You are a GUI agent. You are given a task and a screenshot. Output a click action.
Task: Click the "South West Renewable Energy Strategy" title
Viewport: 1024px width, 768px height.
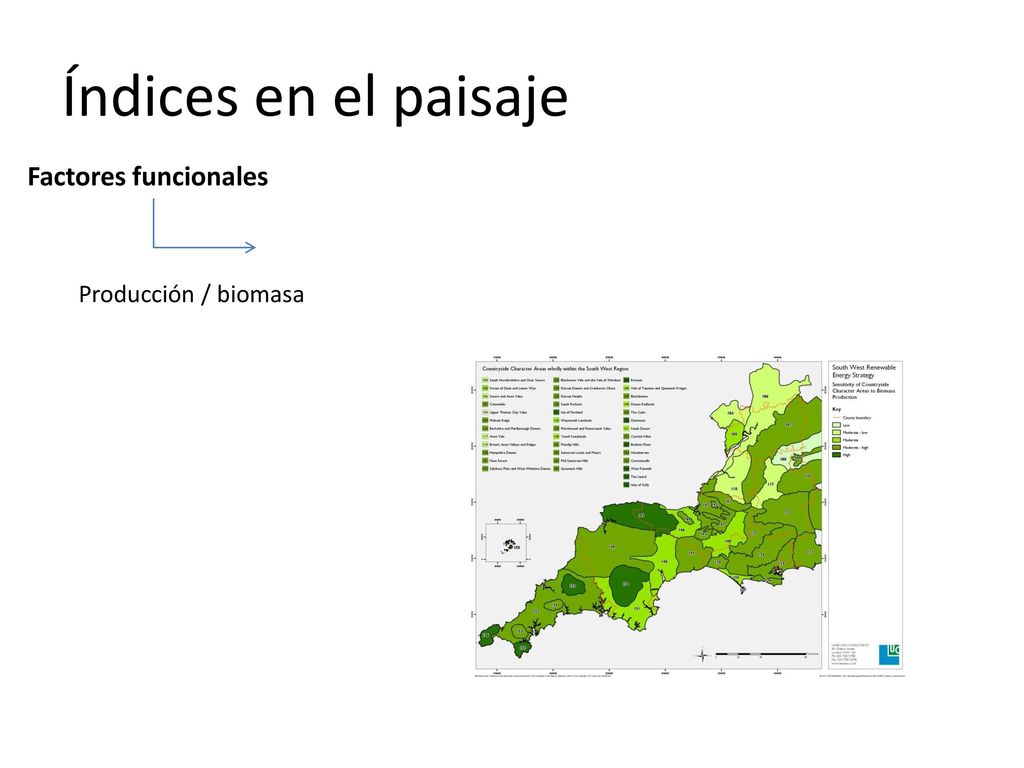pos(863,371)
